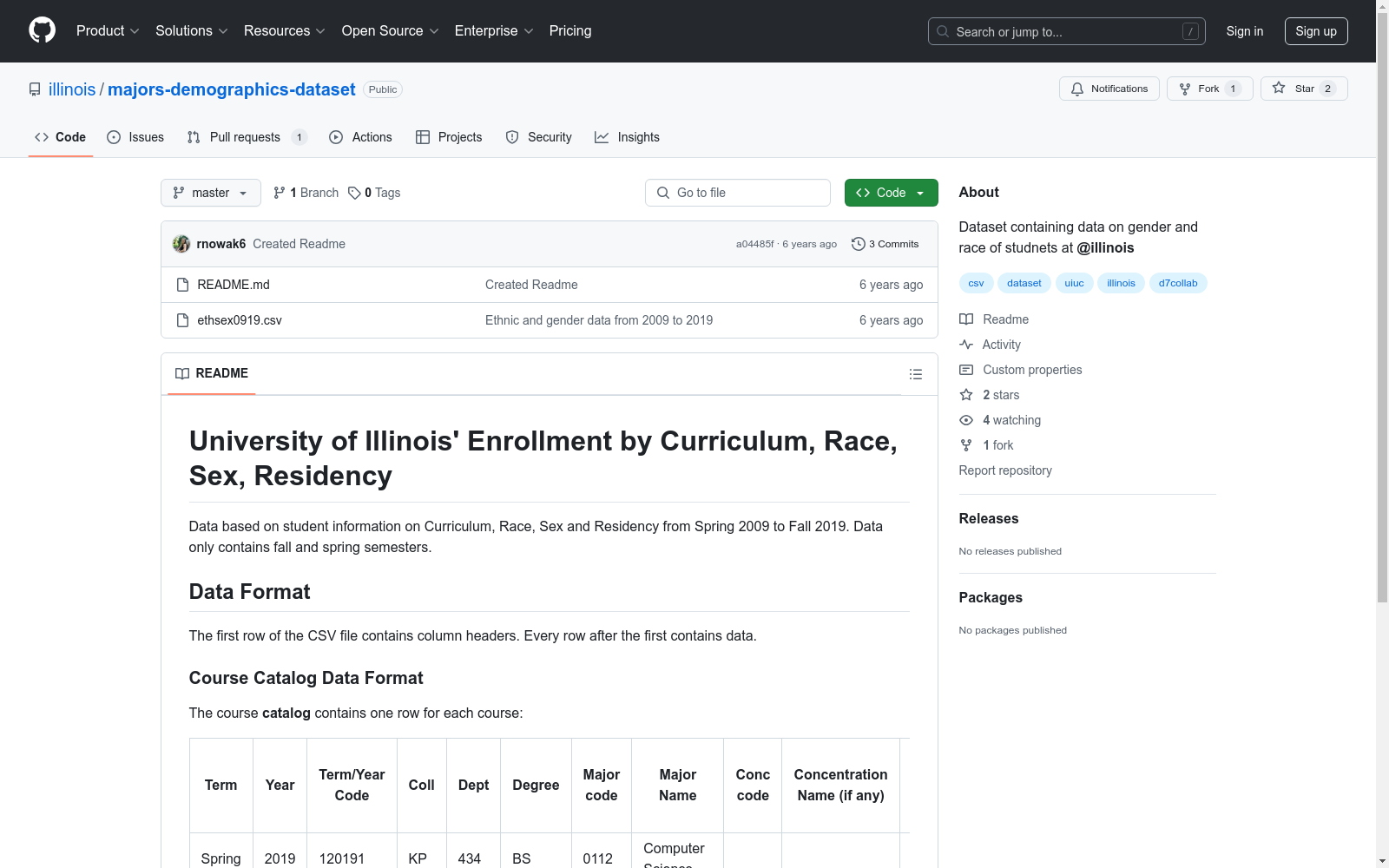Click the book icon beside Readme

(966, 319)
